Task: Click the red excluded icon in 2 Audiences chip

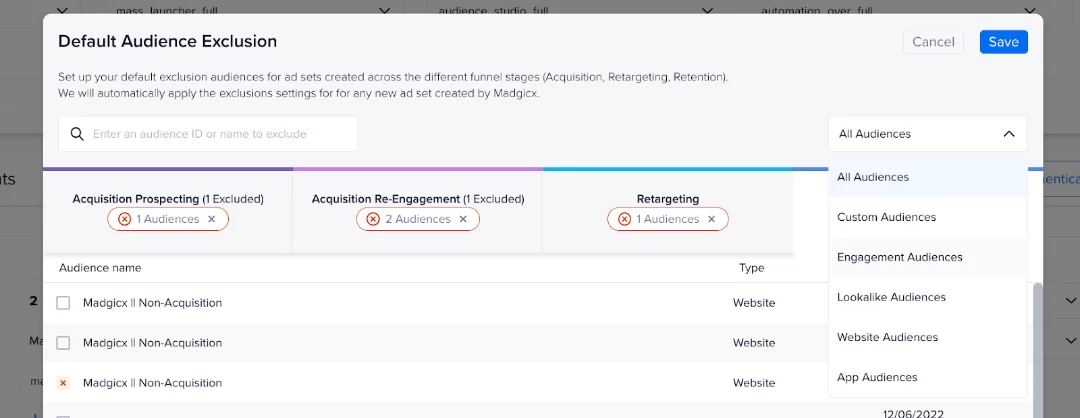Action: [x=373, y=219]
